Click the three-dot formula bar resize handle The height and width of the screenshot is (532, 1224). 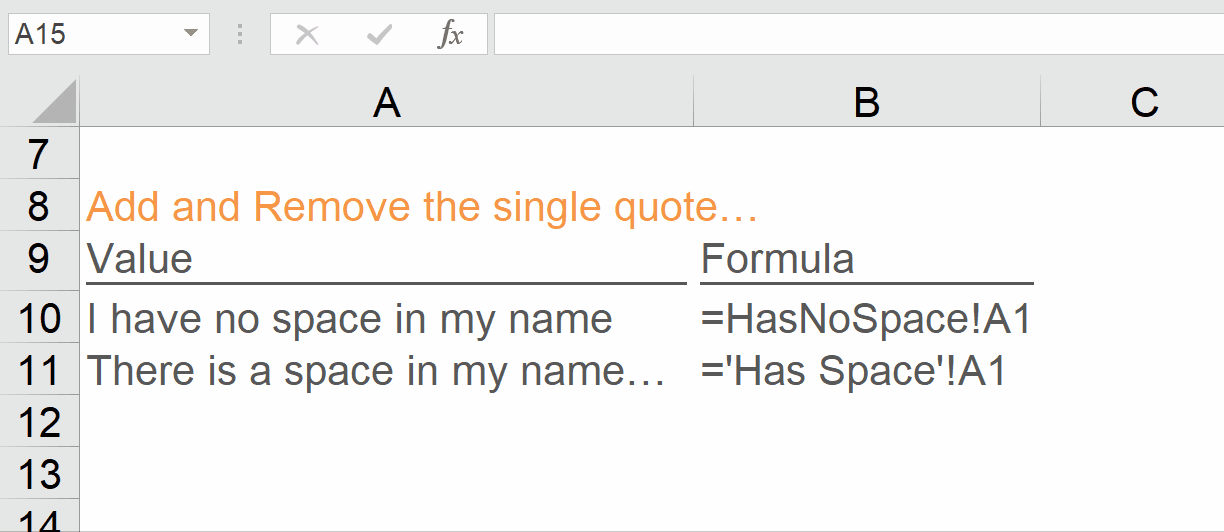[240, 35]
